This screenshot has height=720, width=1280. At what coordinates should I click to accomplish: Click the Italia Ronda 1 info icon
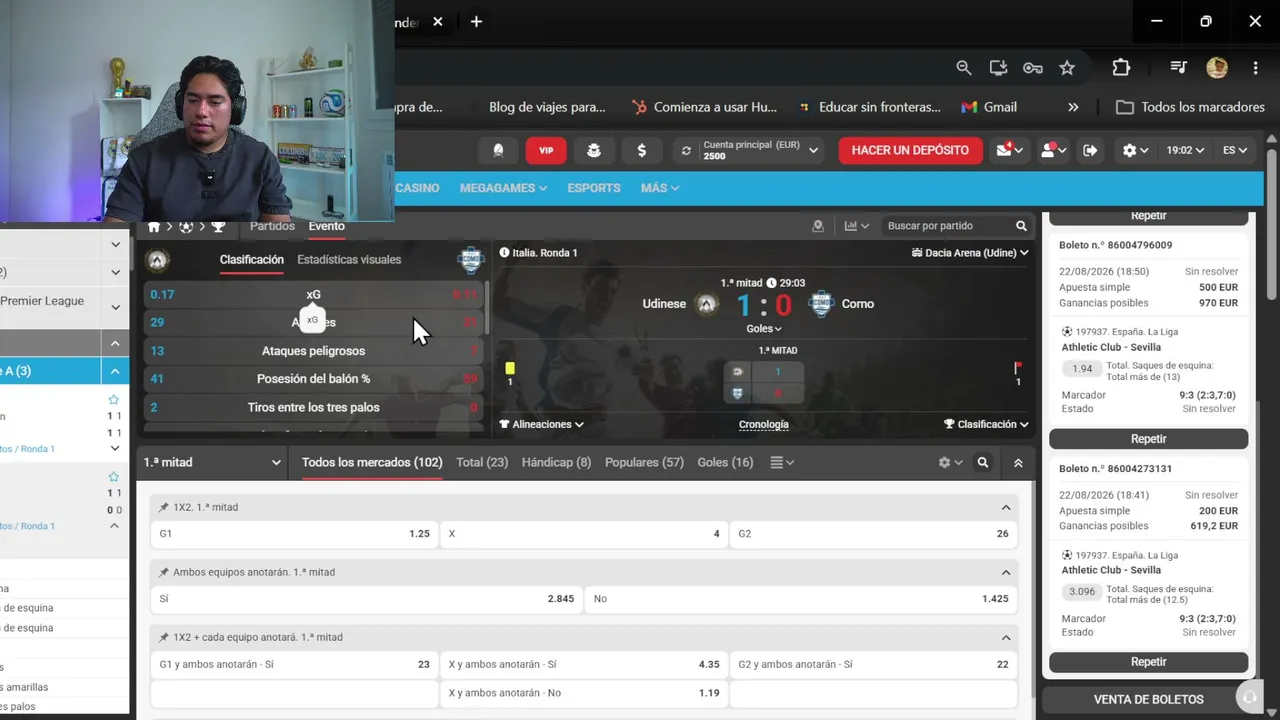point(504,253)
